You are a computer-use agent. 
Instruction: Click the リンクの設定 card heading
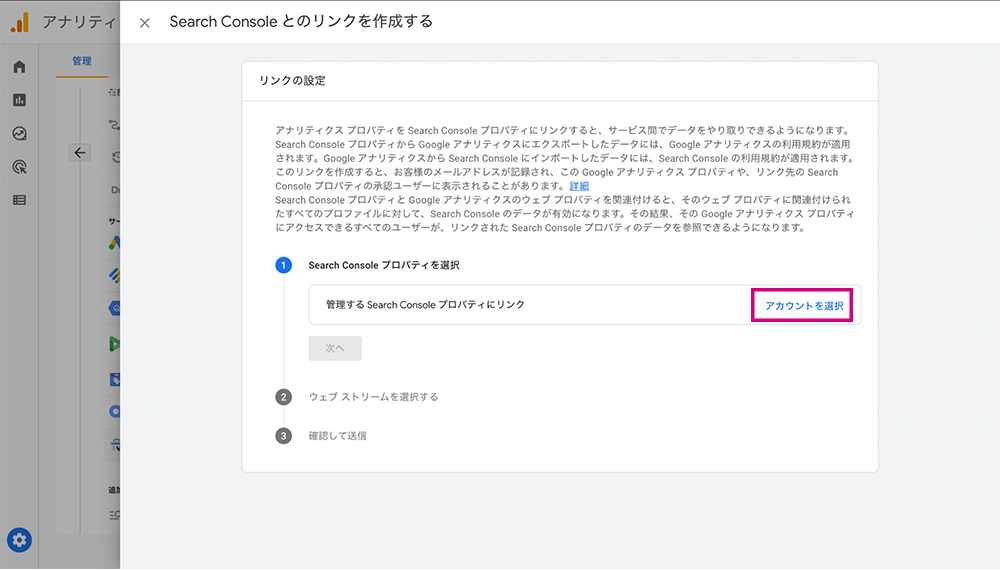[292, 81]
